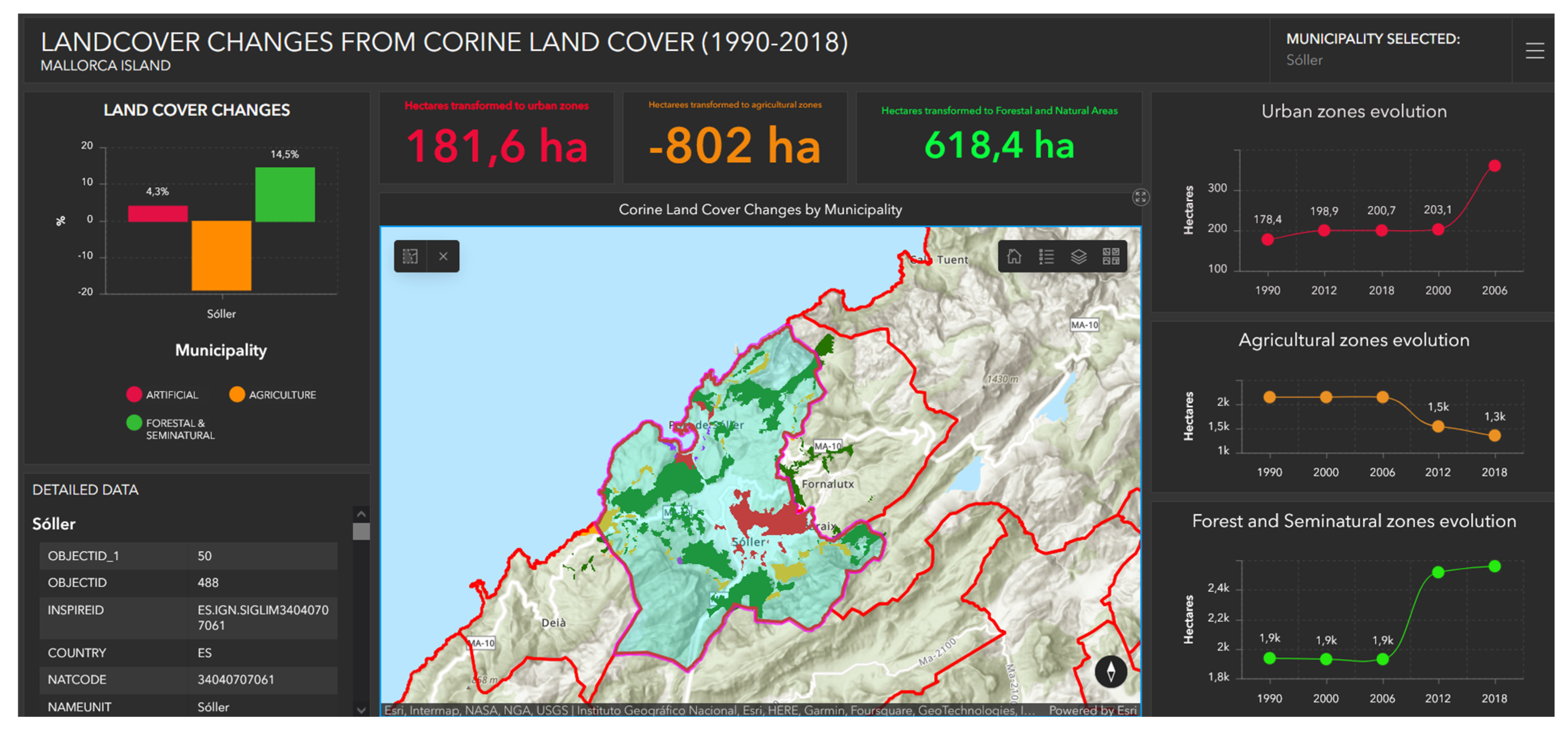Click the red ARTIFICIAL 4,3% bar
This screenshot has height=730, width=1568.
pos(158,213)
